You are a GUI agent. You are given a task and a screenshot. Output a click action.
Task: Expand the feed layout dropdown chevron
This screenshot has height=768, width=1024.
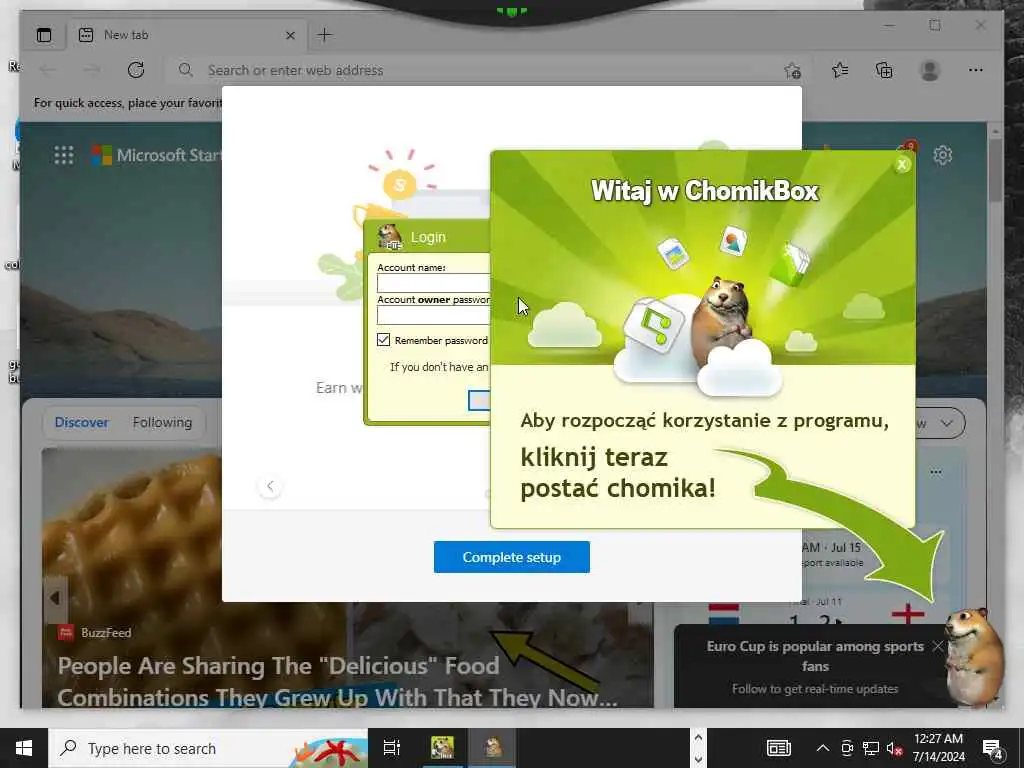click(x=946, y=423)
